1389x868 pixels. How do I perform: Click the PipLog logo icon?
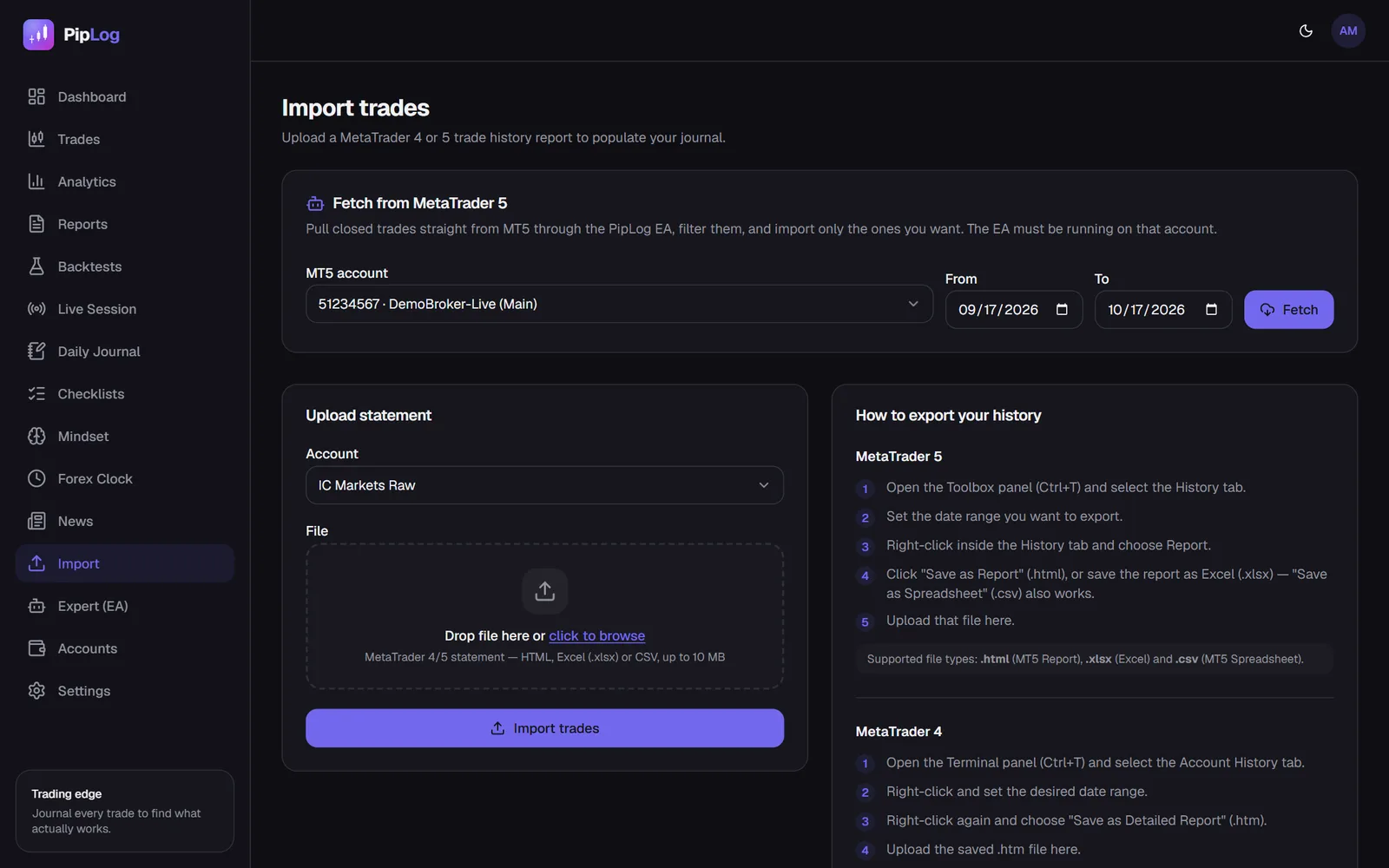pyautogui.click(x=38, y=35)
